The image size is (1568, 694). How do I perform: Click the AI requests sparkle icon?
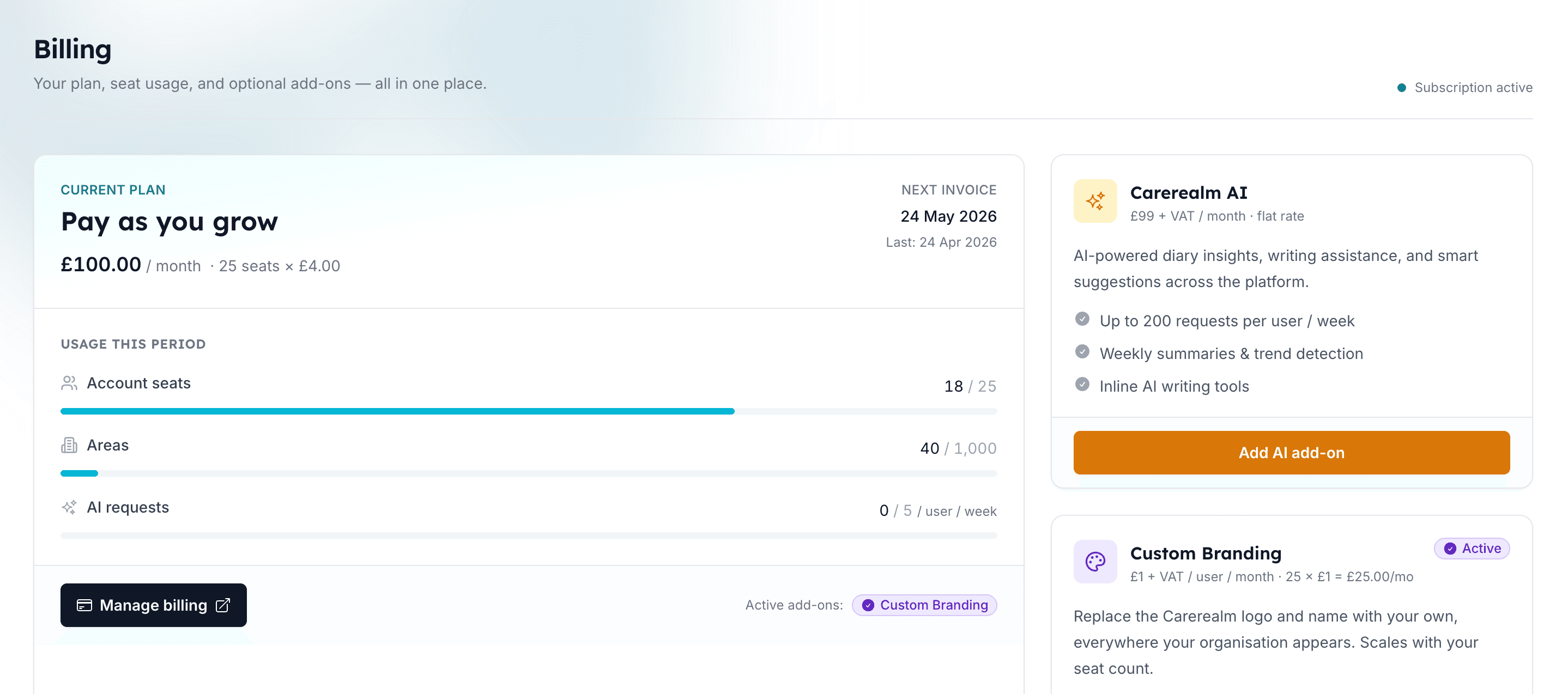69,507
